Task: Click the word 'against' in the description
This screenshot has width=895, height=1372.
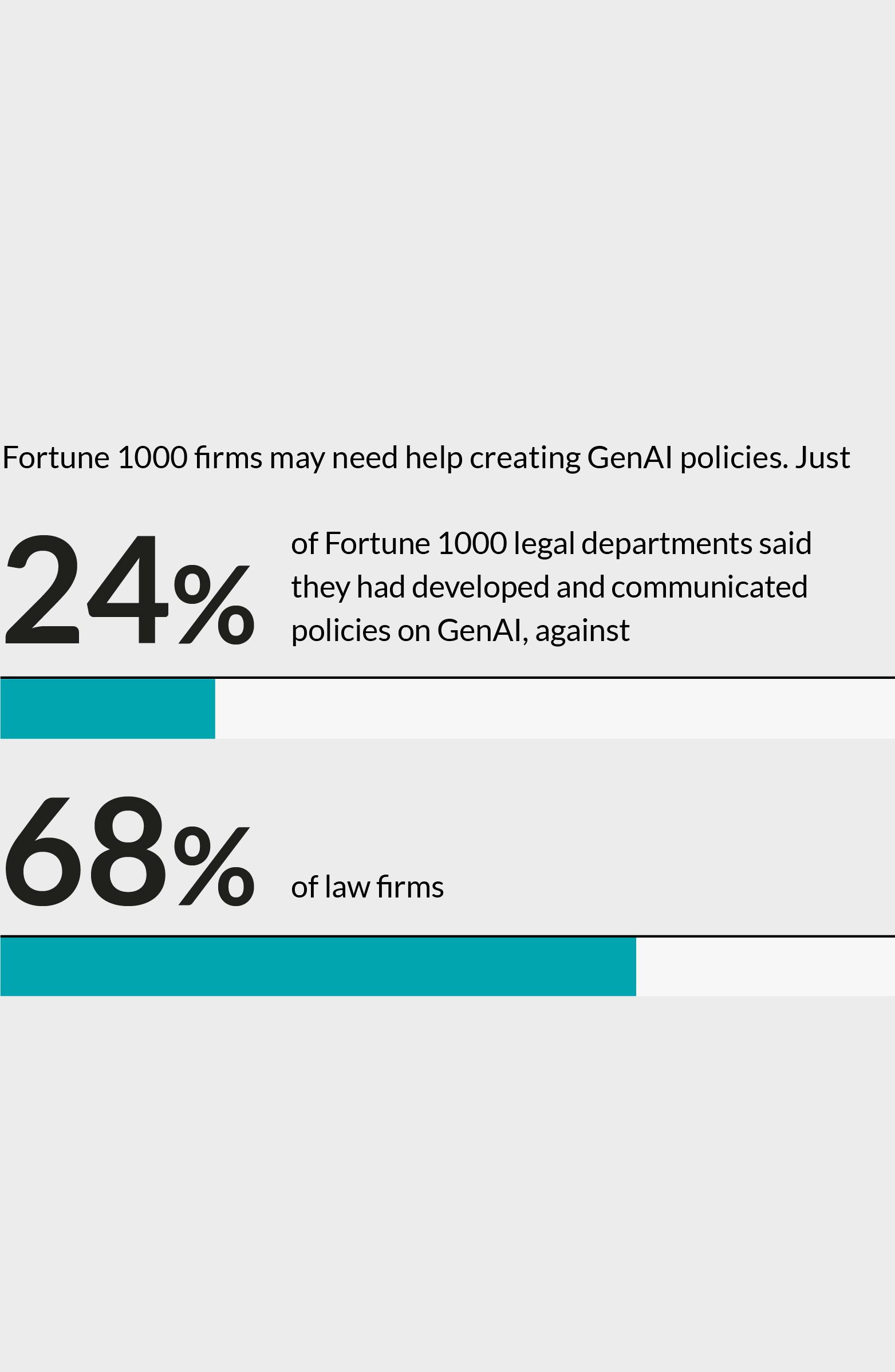Action: 582,631
